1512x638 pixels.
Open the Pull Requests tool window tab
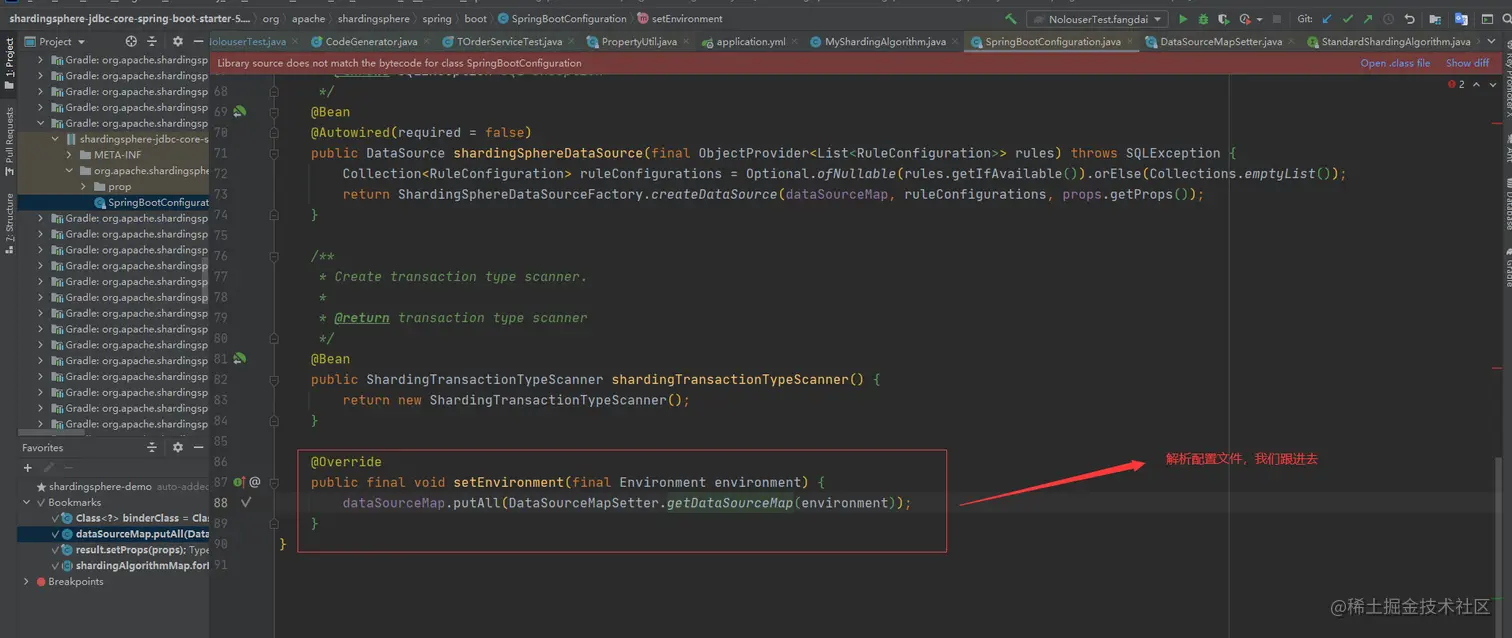coord(9,141)
